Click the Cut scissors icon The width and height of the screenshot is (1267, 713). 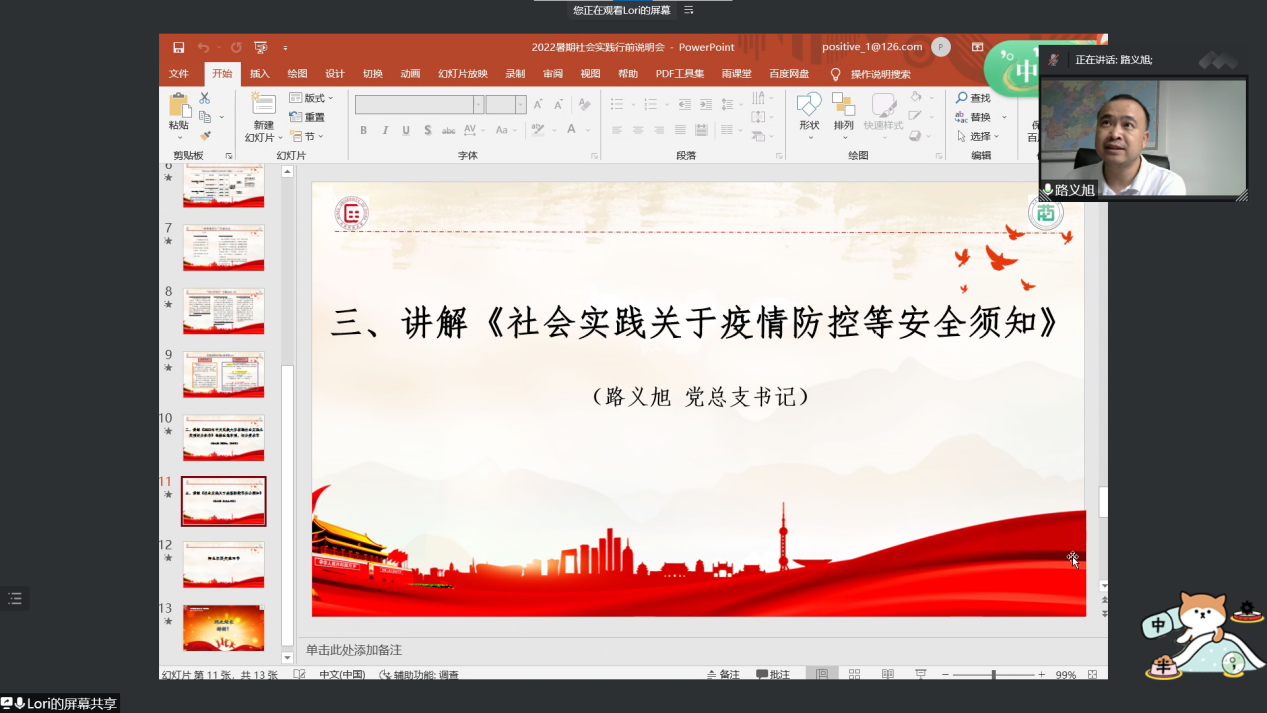[205, 98]
